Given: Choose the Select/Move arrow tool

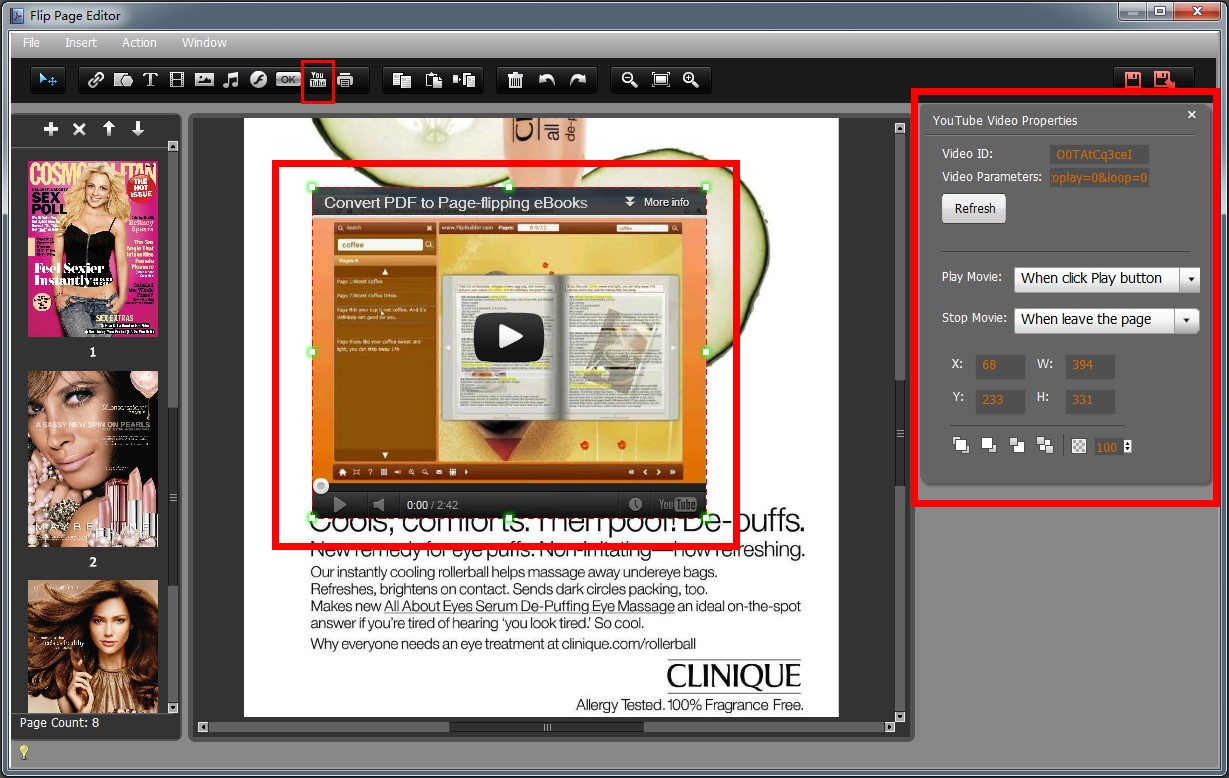Looking at the screenshot, I should (x=47, y=80).
